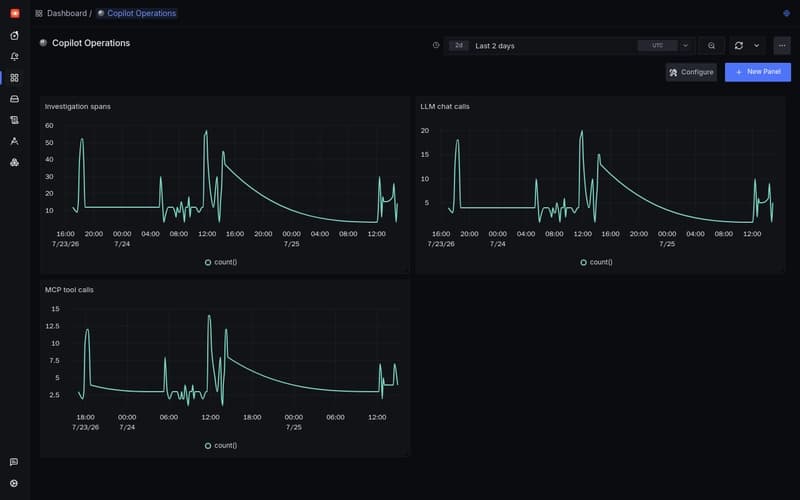Viewport: 800px width, 500px height.
Task: Go to Dashboard breadcrumb link
Action: pos(66,13)
